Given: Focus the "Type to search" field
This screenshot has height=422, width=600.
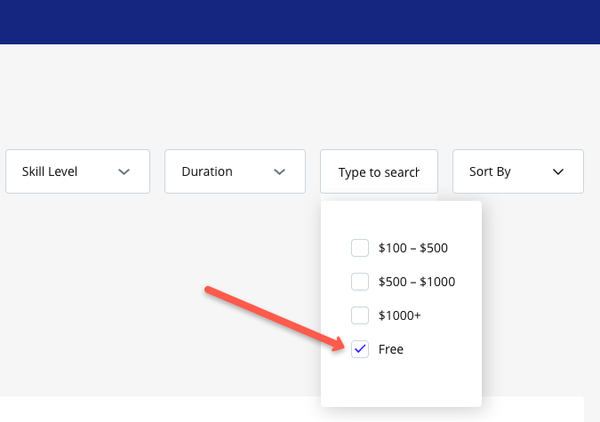Looking at the screenshot, I should 378,172.
